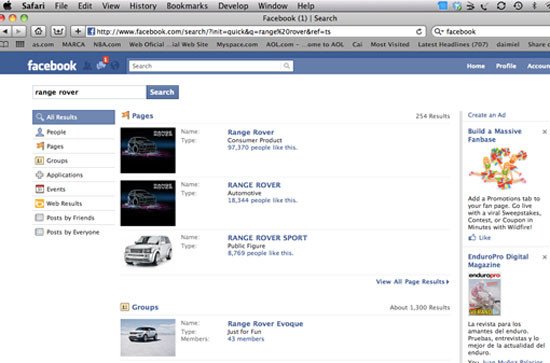Open Facebook friend requests icon

click(x=88, y=65)
